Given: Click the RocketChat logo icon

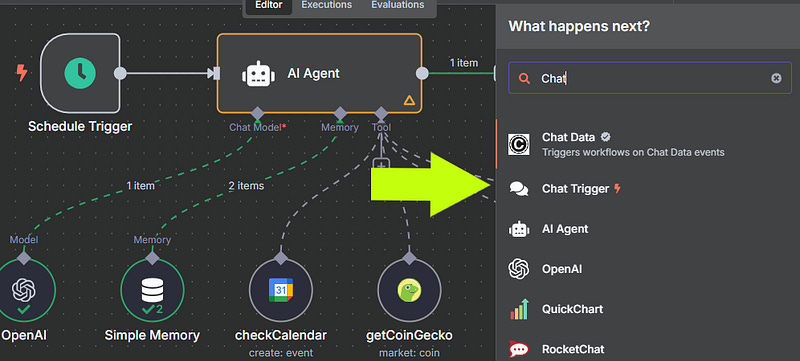Looking at the screenshot, I should (x=519, y=349).
